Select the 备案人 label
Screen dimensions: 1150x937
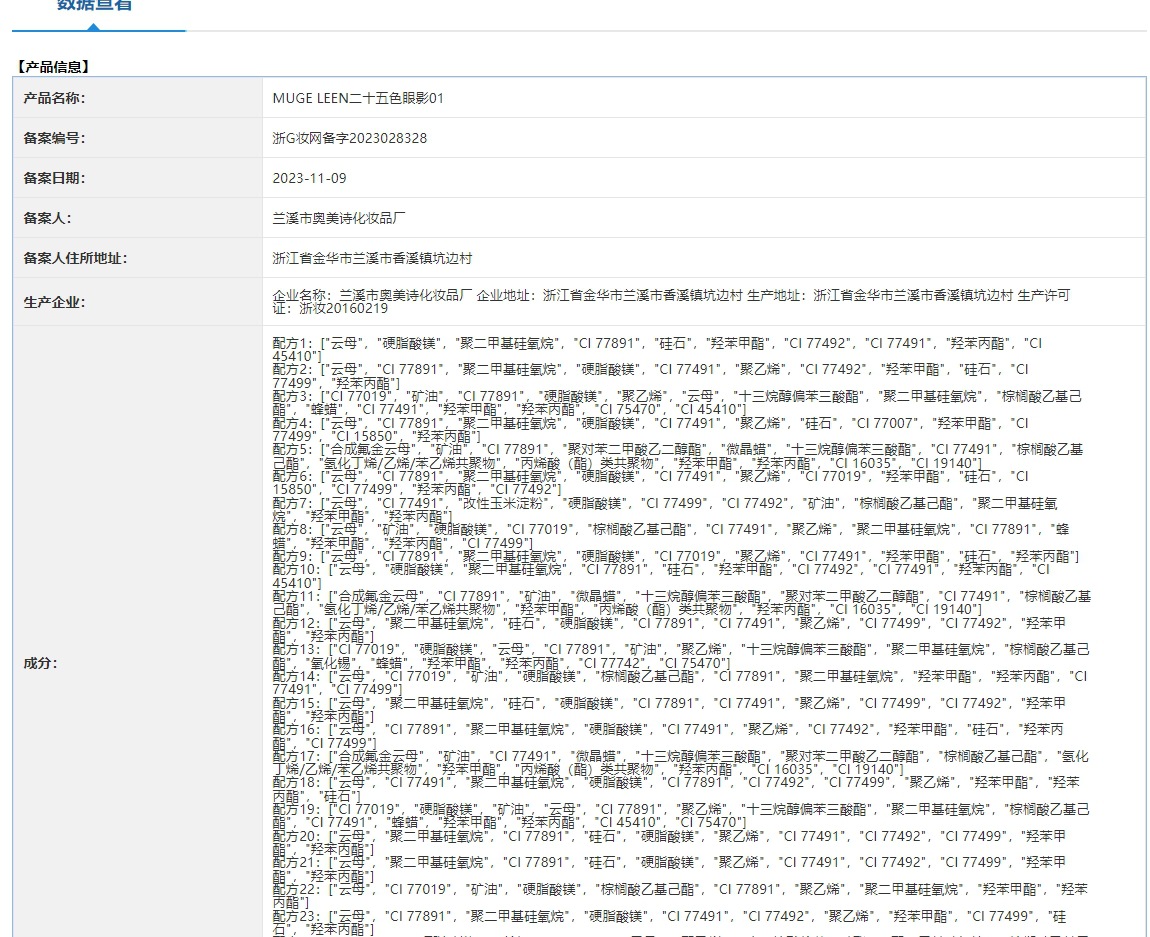pyautogui.click(x=48, y=218)
